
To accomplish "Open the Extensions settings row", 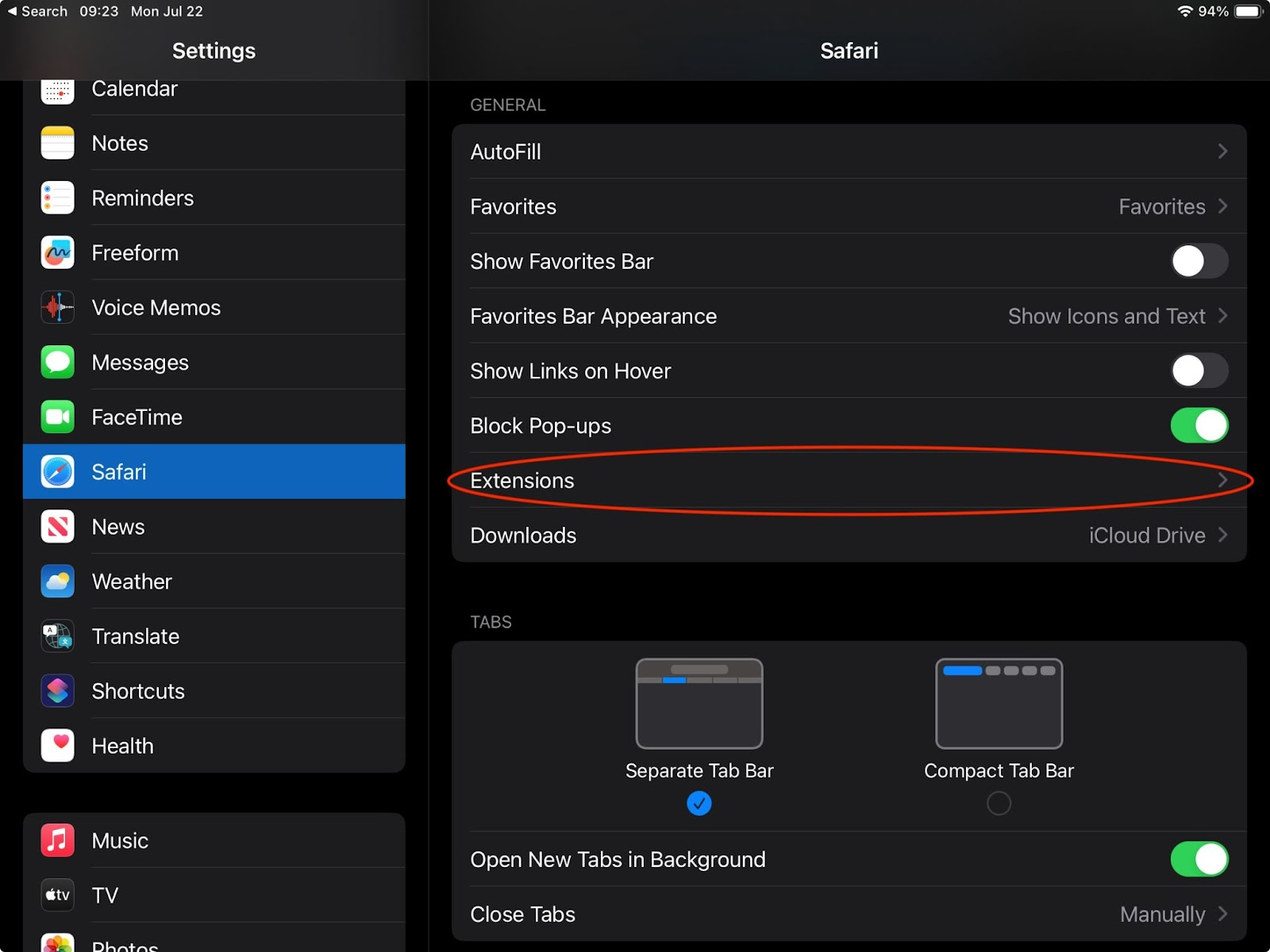I will pyautogui.click(x=849, y=480).
